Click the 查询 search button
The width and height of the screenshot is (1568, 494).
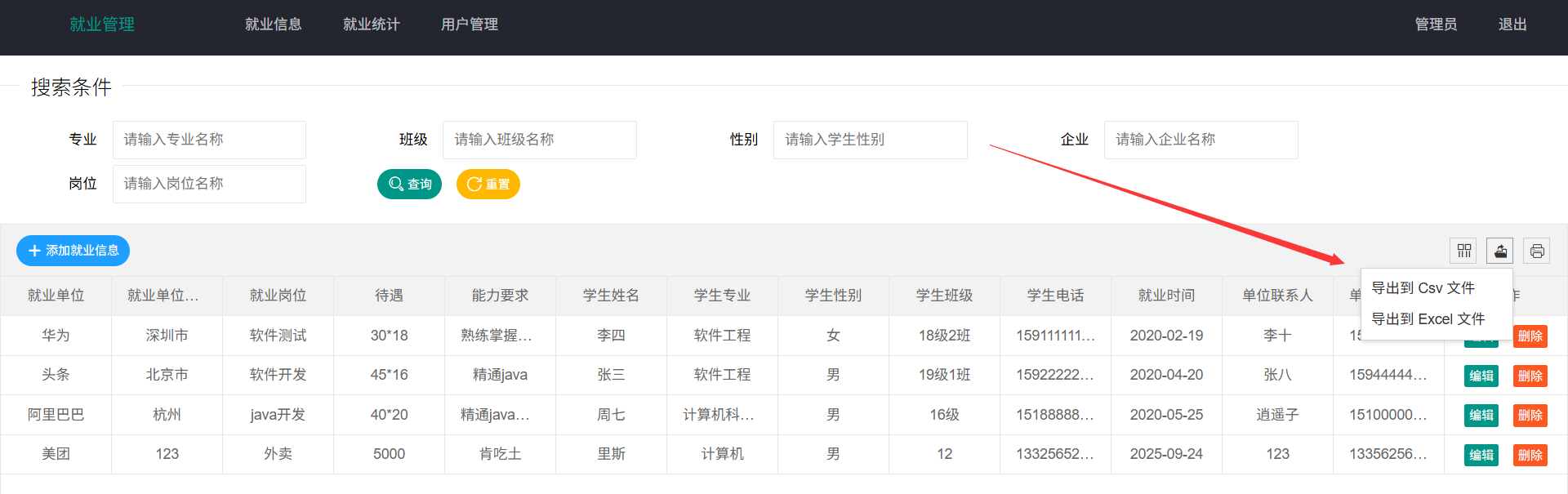pyautogui.click(x=409, y=185)
